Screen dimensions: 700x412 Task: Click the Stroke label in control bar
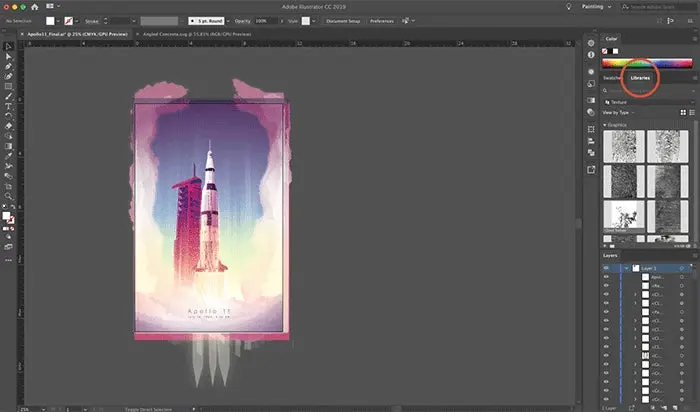[92, 21]
